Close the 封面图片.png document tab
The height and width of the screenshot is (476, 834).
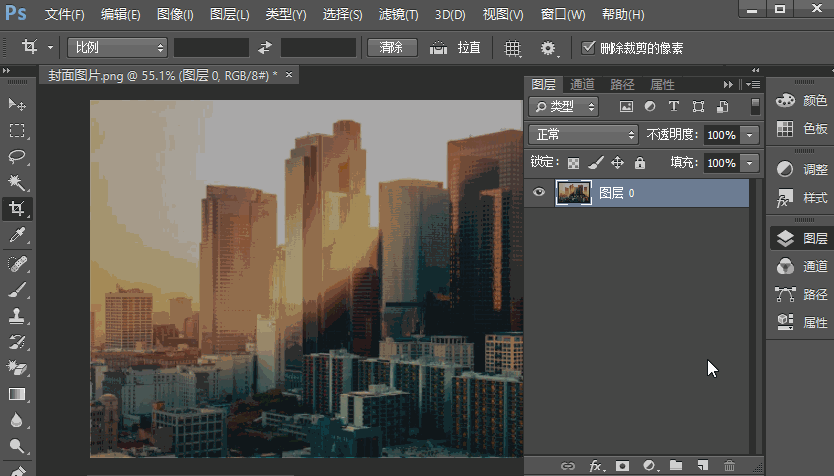[289, 74]
